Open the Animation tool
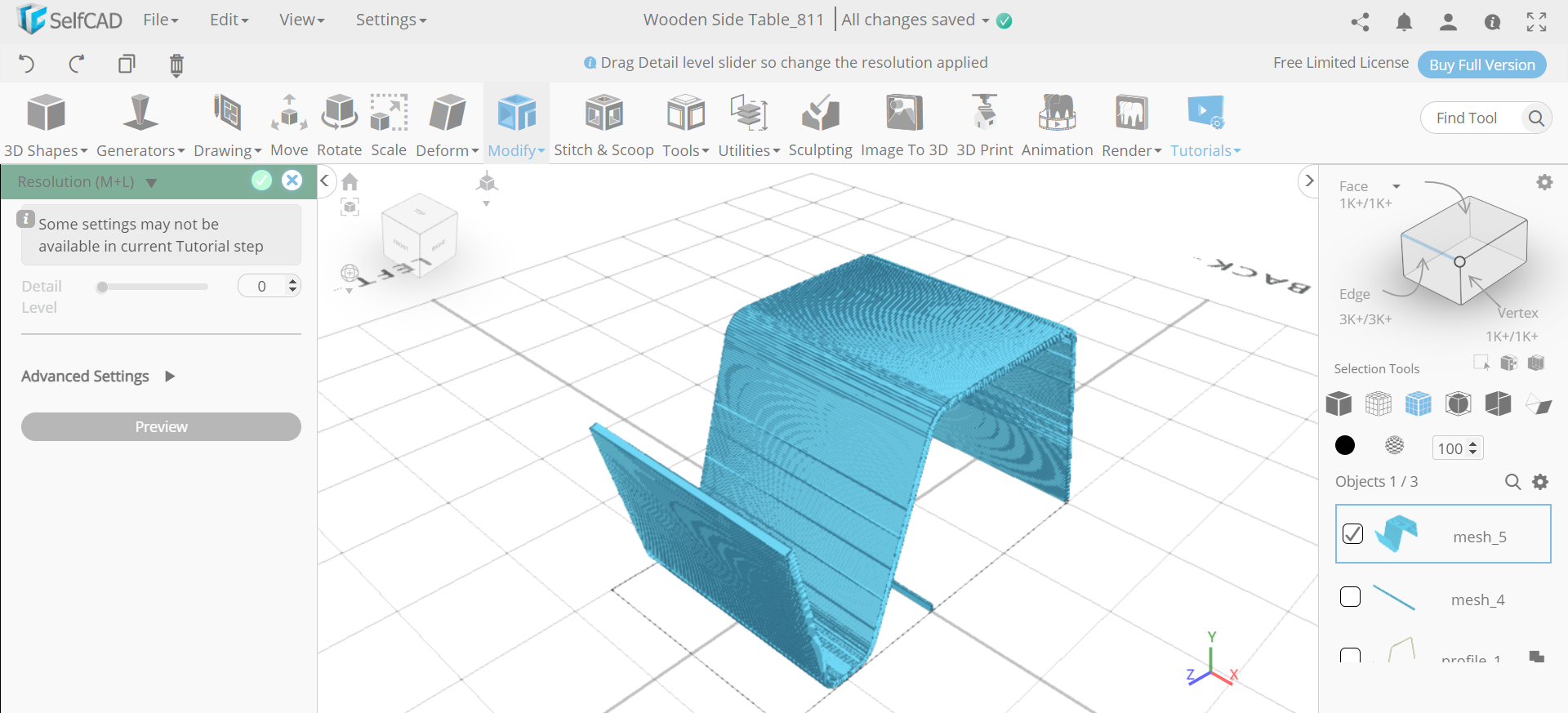The height and width of the screenshot is (713, 1568). [1057, 125]
